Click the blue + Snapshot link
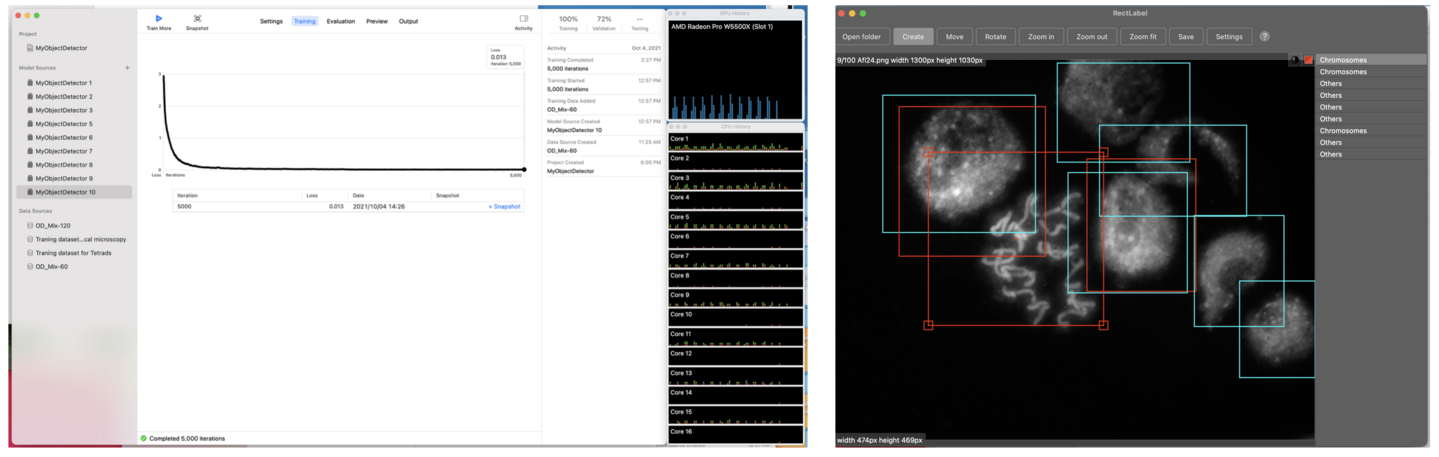The height and width of the screenshot is (457, 1439). (504, 207)
